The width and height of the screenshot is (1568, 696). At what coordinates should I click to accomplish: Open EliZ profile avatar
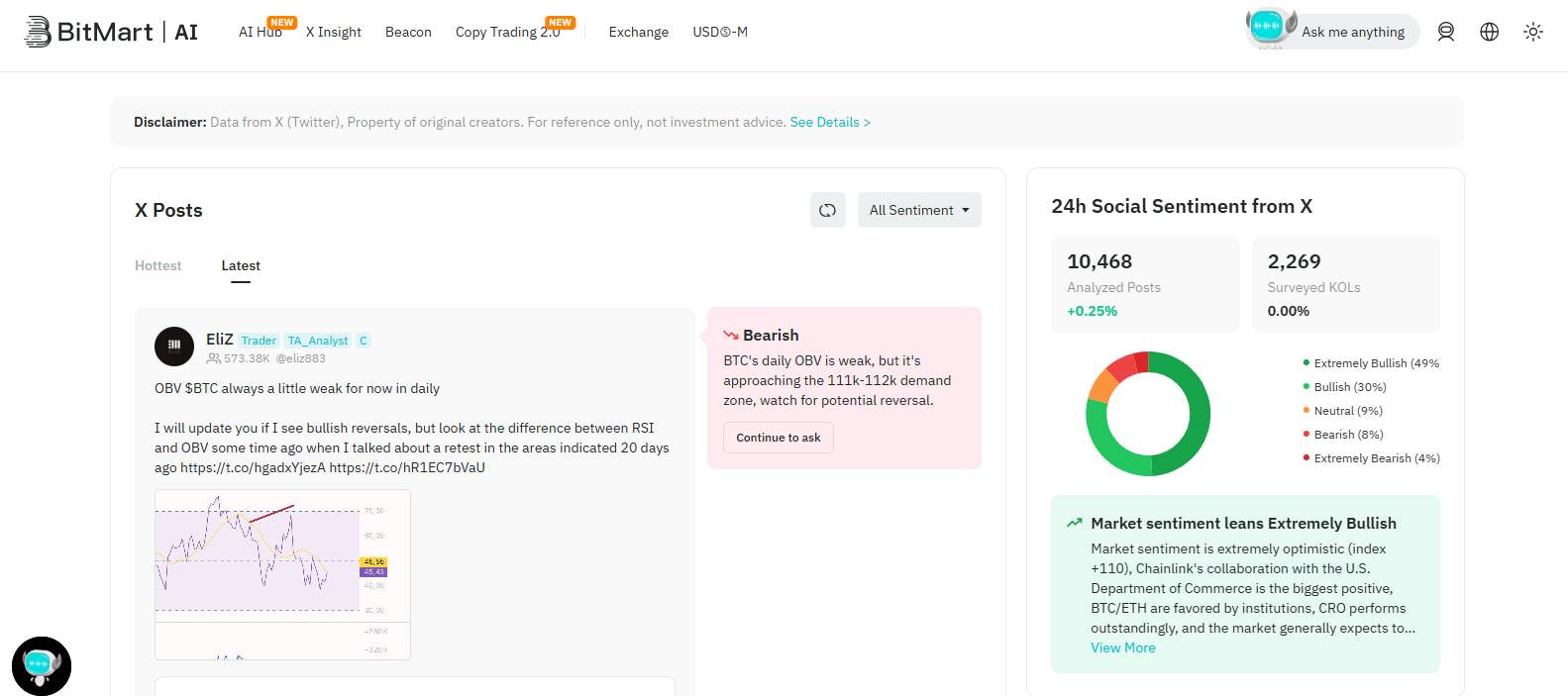pos(174,347)
